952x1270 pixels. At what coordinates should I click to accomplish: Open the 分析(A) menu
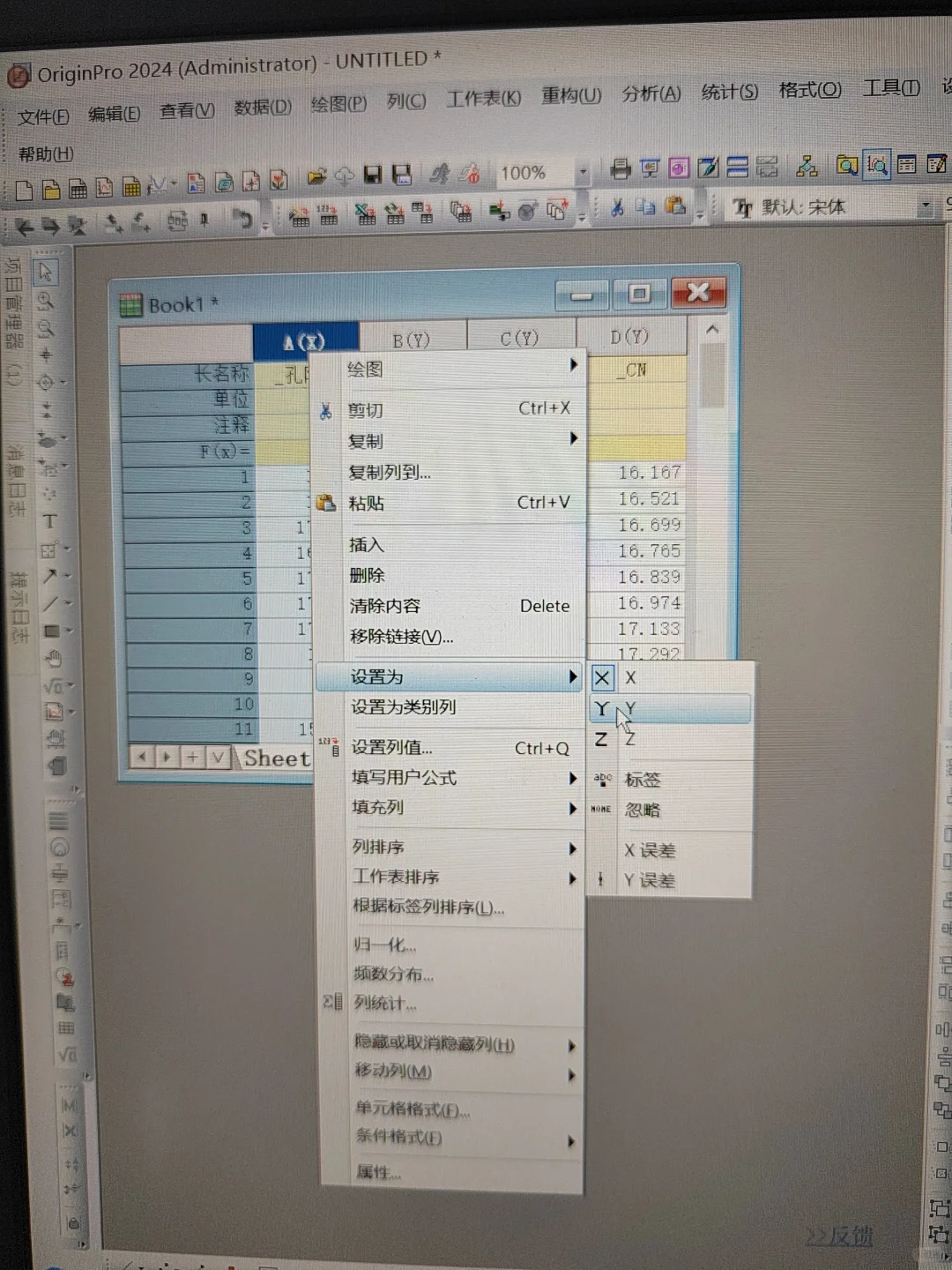point(651,93)
